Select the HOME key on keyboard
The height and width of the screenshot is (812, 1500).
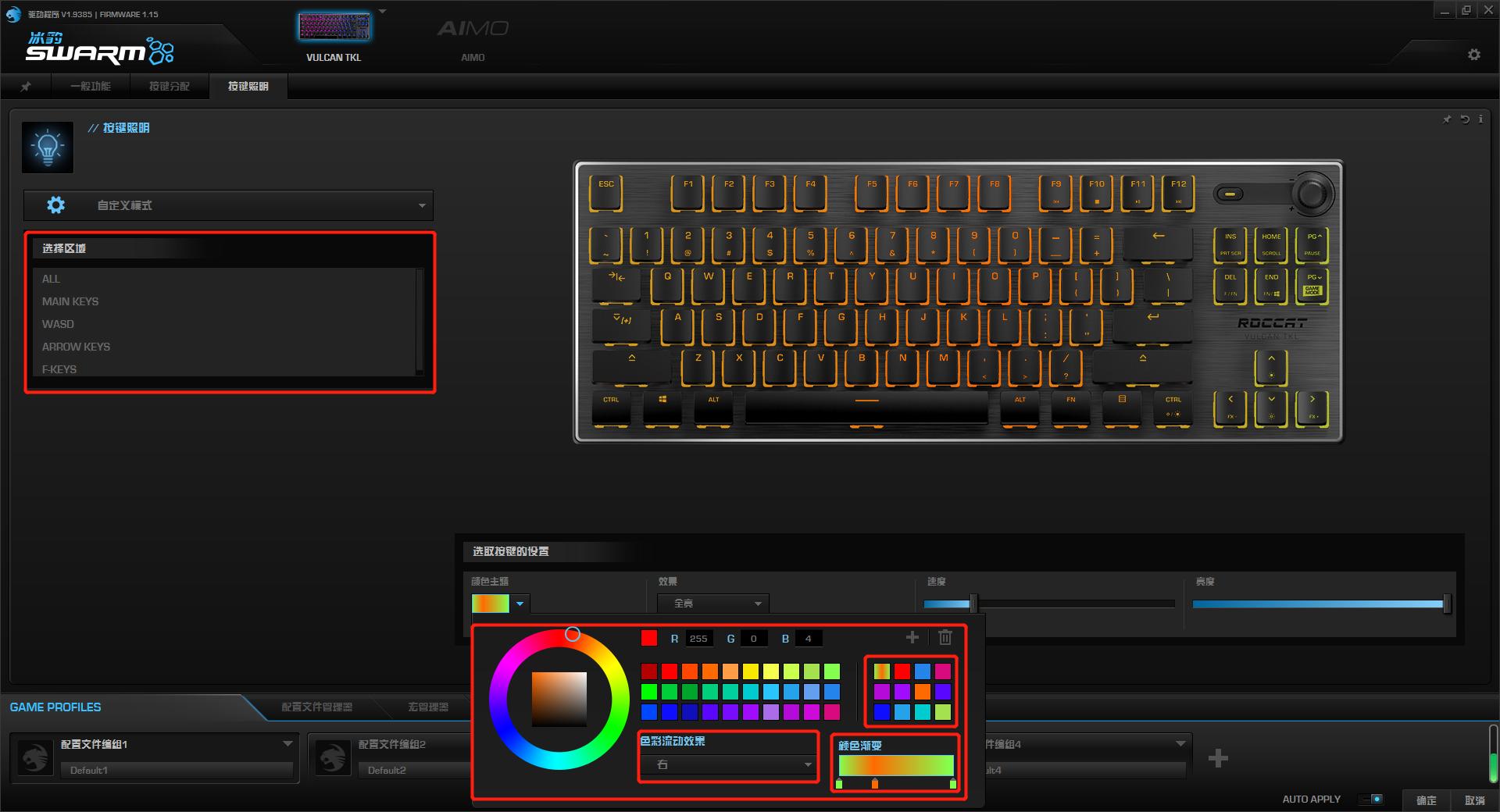click(x=1271, y=244)
